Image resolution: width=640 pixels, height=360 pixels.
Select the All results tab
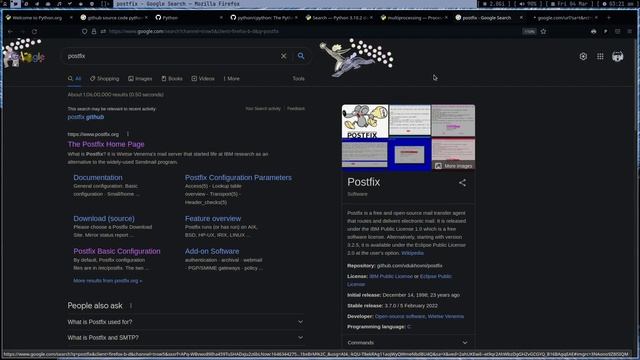(x=75, y=78)
